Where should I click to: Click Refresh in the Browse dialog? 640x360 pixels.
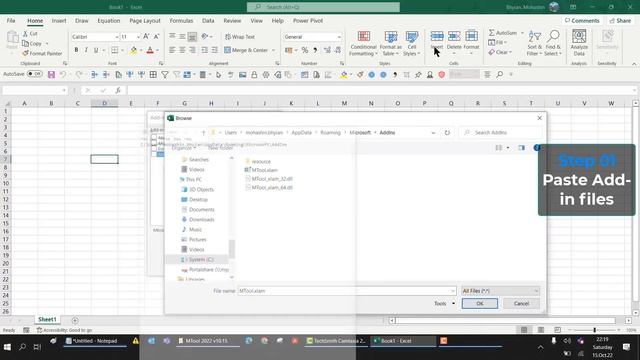(447, 133)
